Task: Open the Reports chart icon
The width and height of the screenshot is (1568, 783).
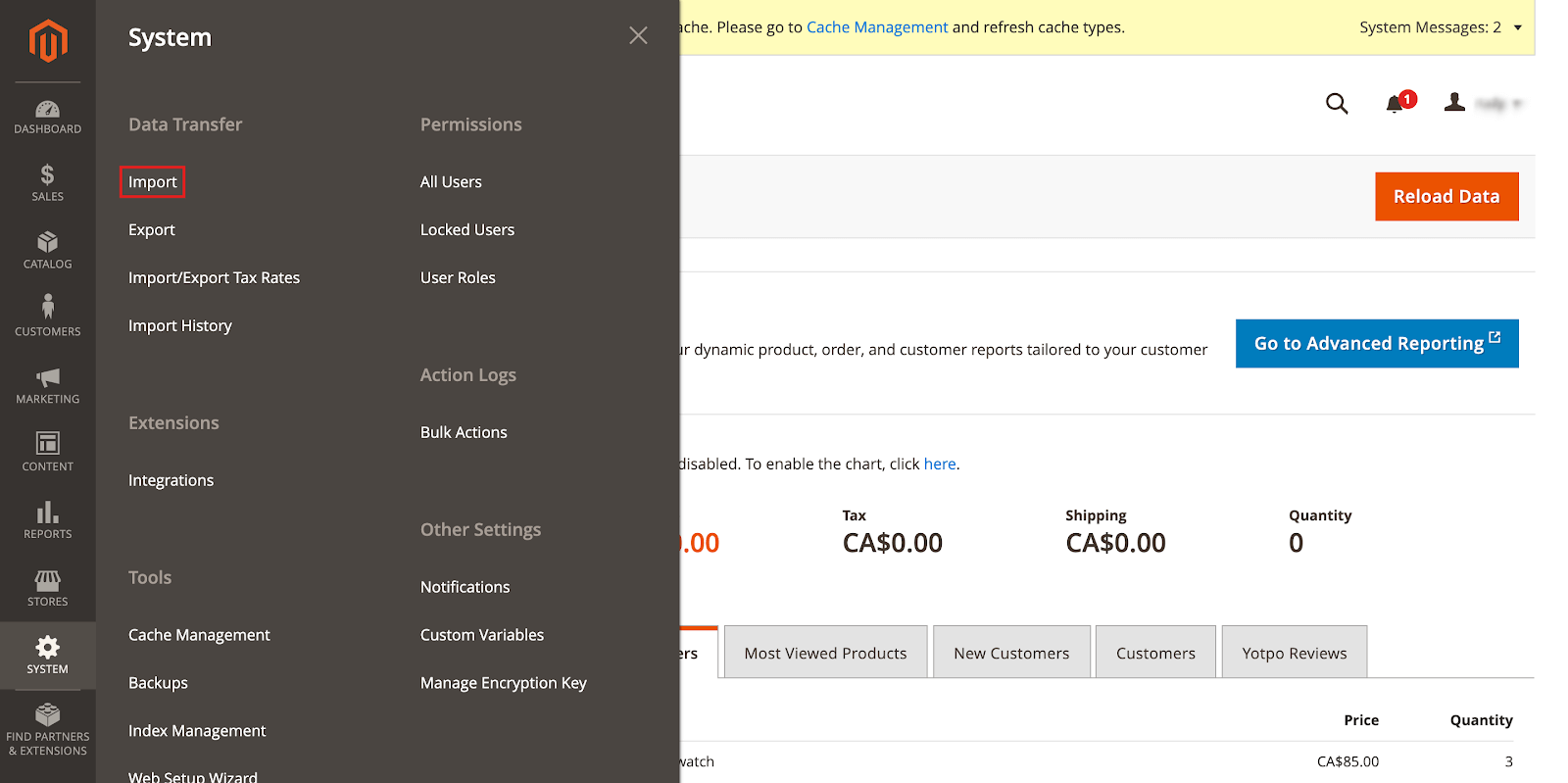Action: coord(47,519)
